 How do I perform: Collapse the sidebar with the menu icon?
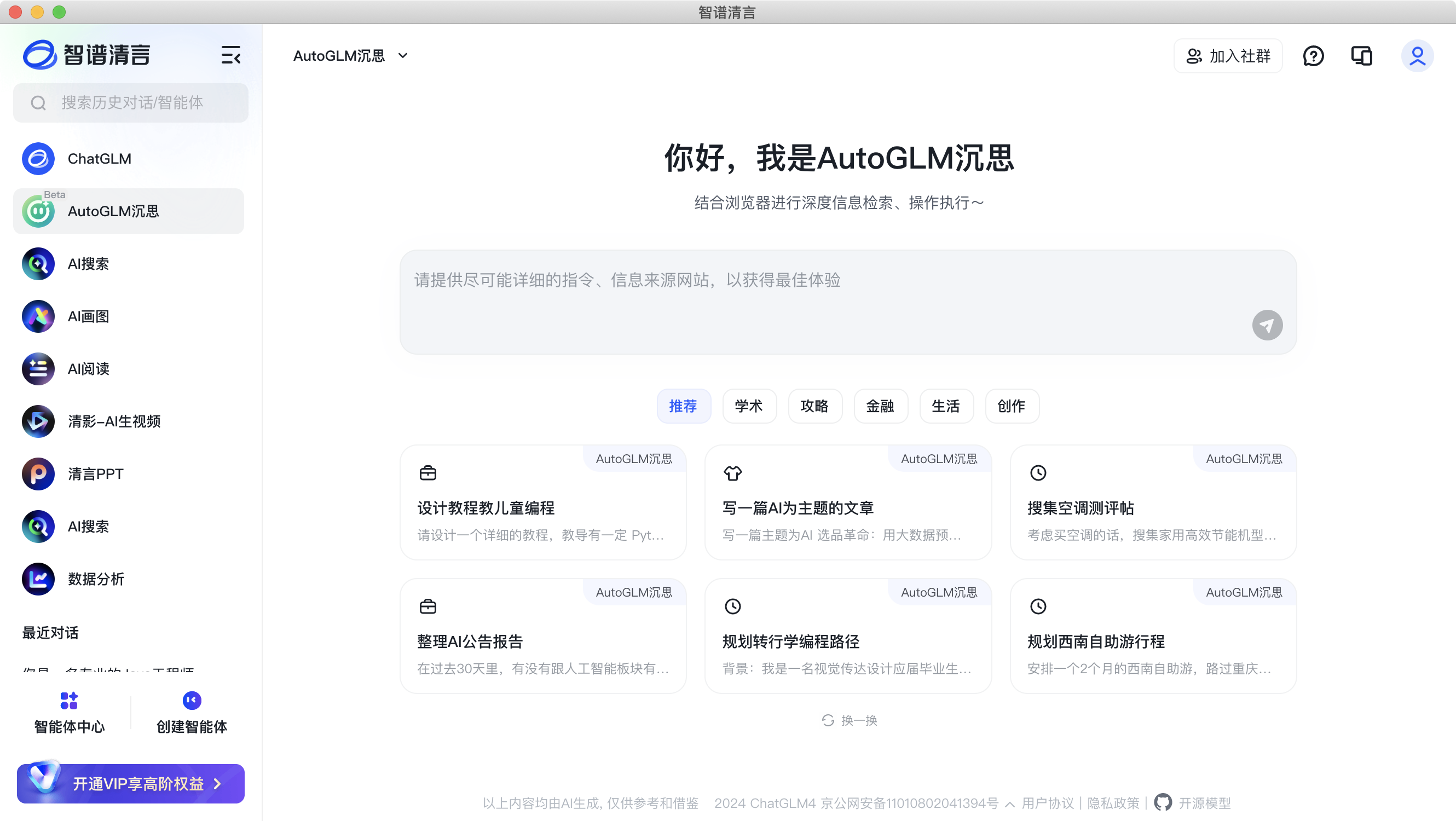(230, 55)
